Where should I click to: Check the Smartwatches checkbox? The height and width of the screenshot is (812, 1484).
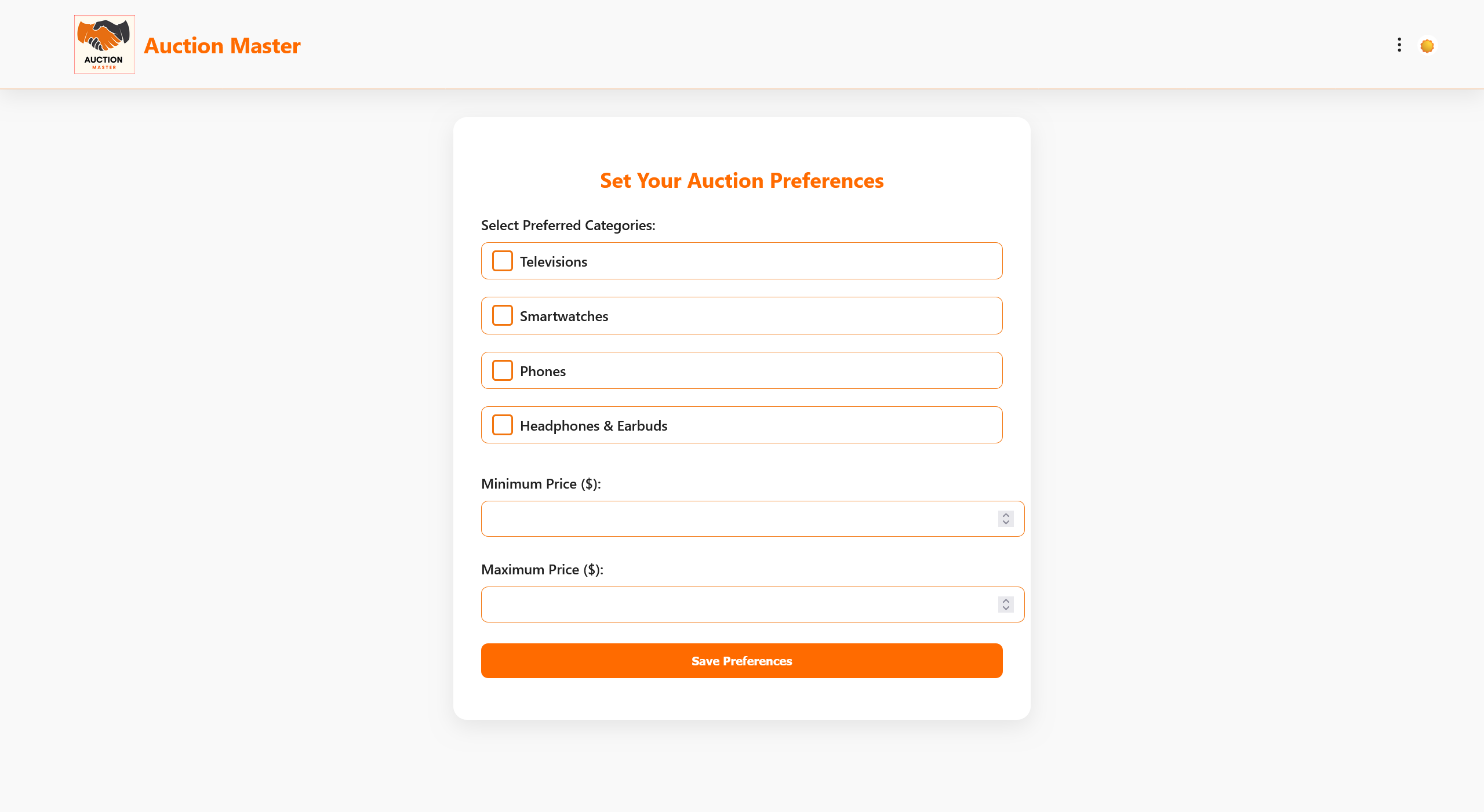[503, 315]
